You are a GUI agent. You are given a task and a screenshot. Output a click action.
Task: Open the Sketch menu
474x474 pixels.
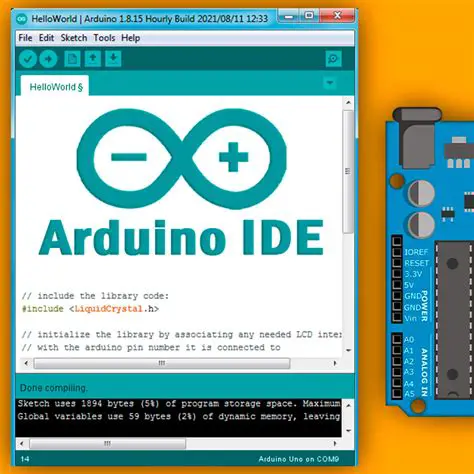tap(74, 38)
